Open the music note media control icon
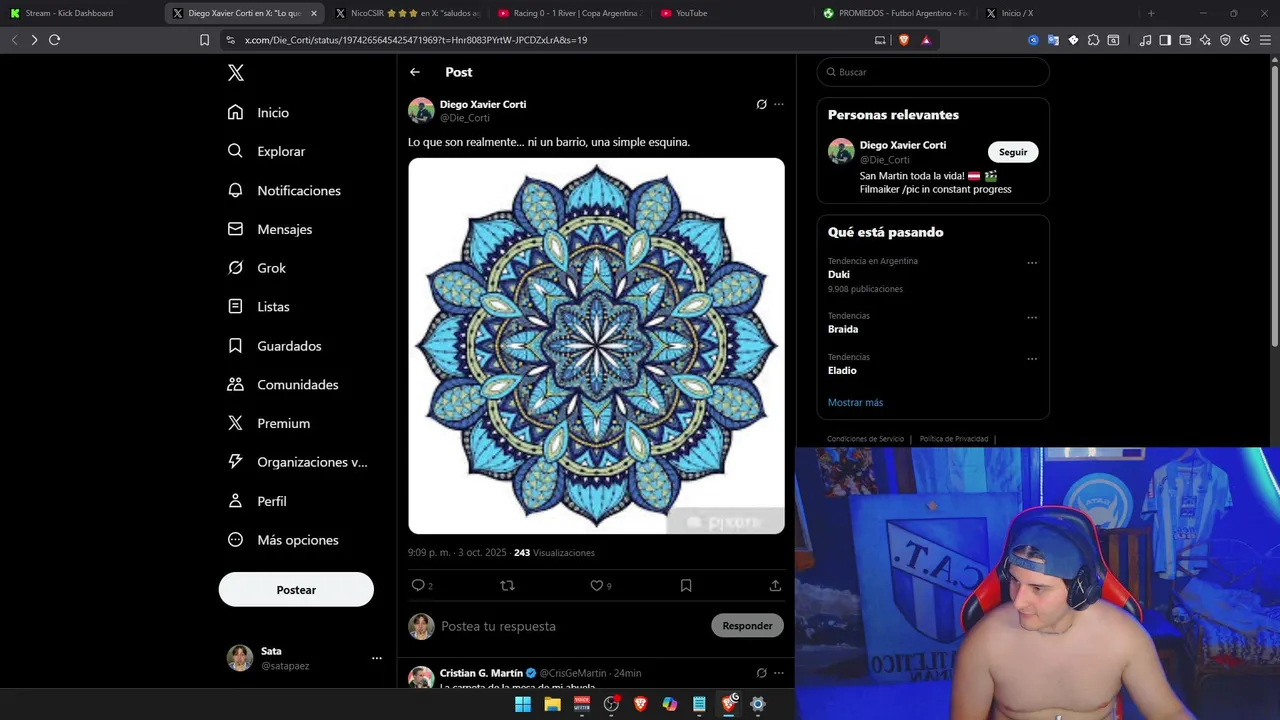 [x=1146, y=40]
